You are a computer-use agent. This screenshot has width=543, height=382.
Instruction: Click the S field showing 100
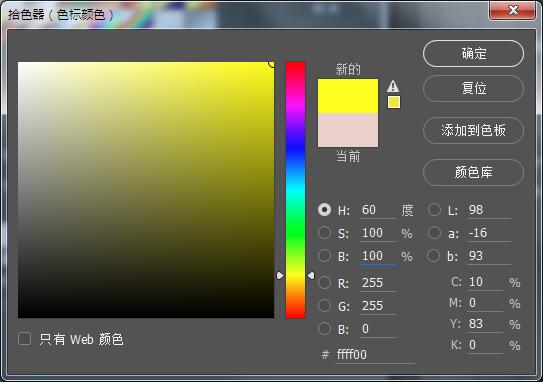click(x=378, y=233)
